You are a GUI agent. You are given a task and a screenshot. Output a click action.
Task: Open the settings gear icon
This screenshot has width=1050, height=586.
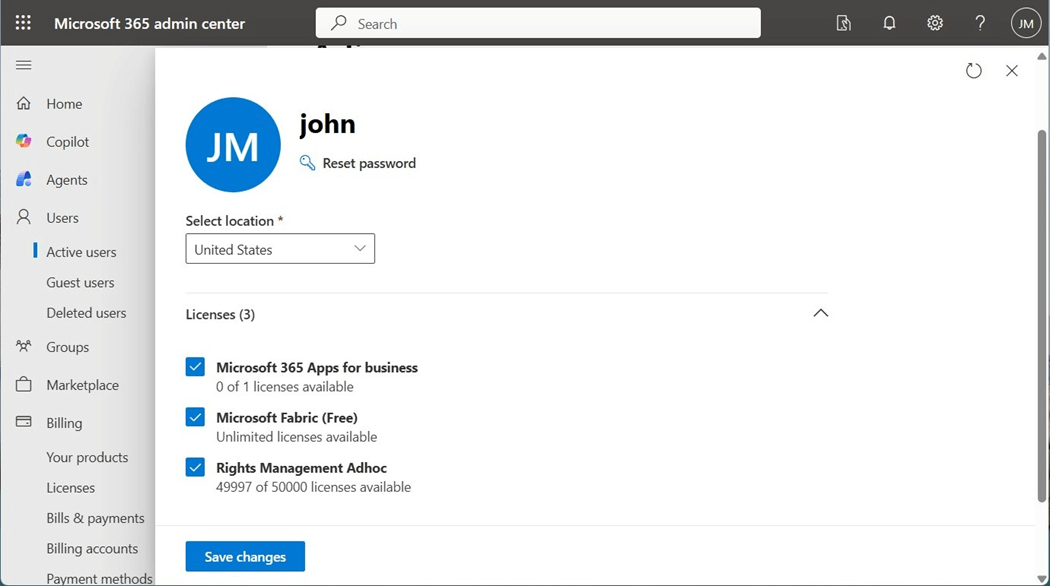[935, 23]
